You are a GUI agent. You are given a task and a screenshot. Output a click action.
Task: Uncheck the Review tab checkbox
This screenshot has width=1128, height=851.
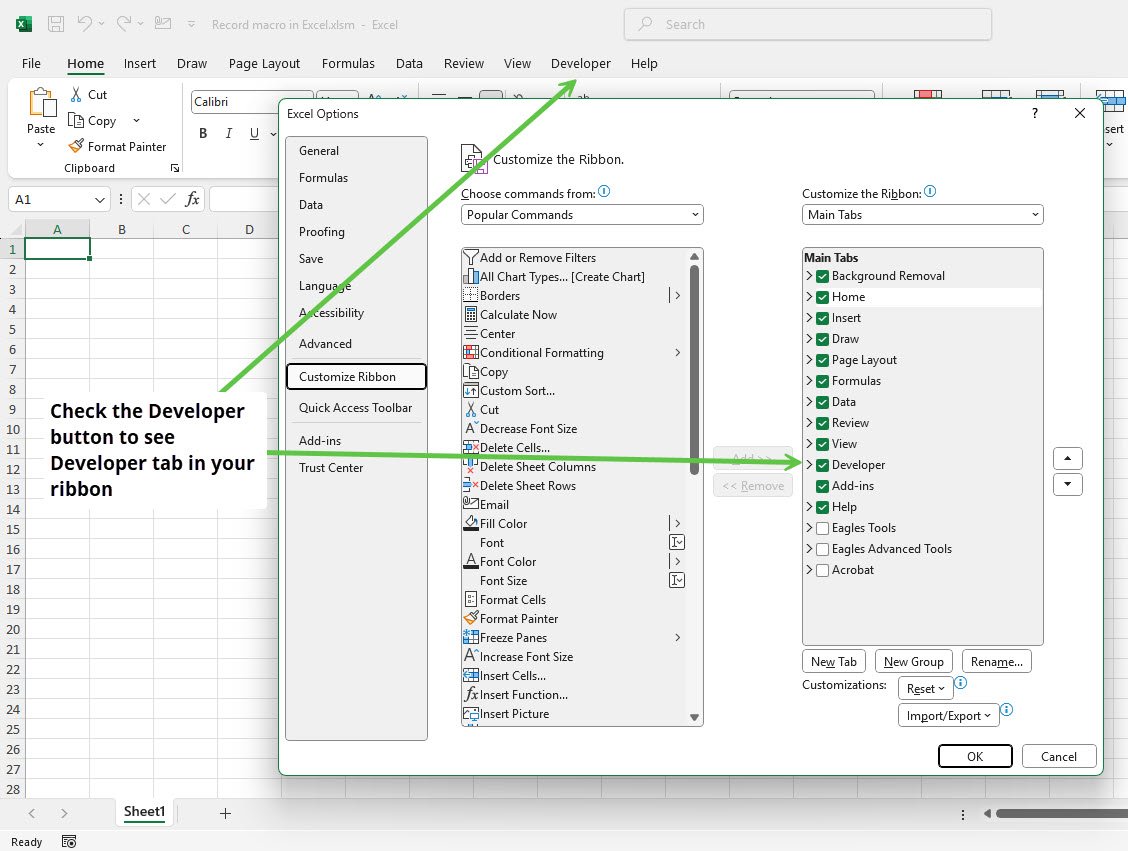coord(822,423)
